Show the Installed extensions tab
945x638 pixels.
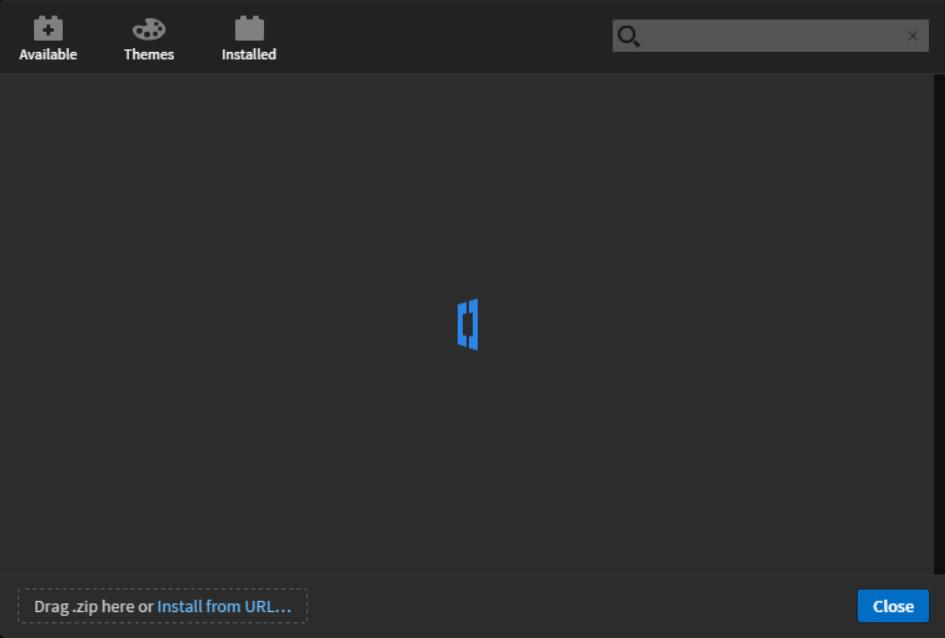(x=248, y=39)
